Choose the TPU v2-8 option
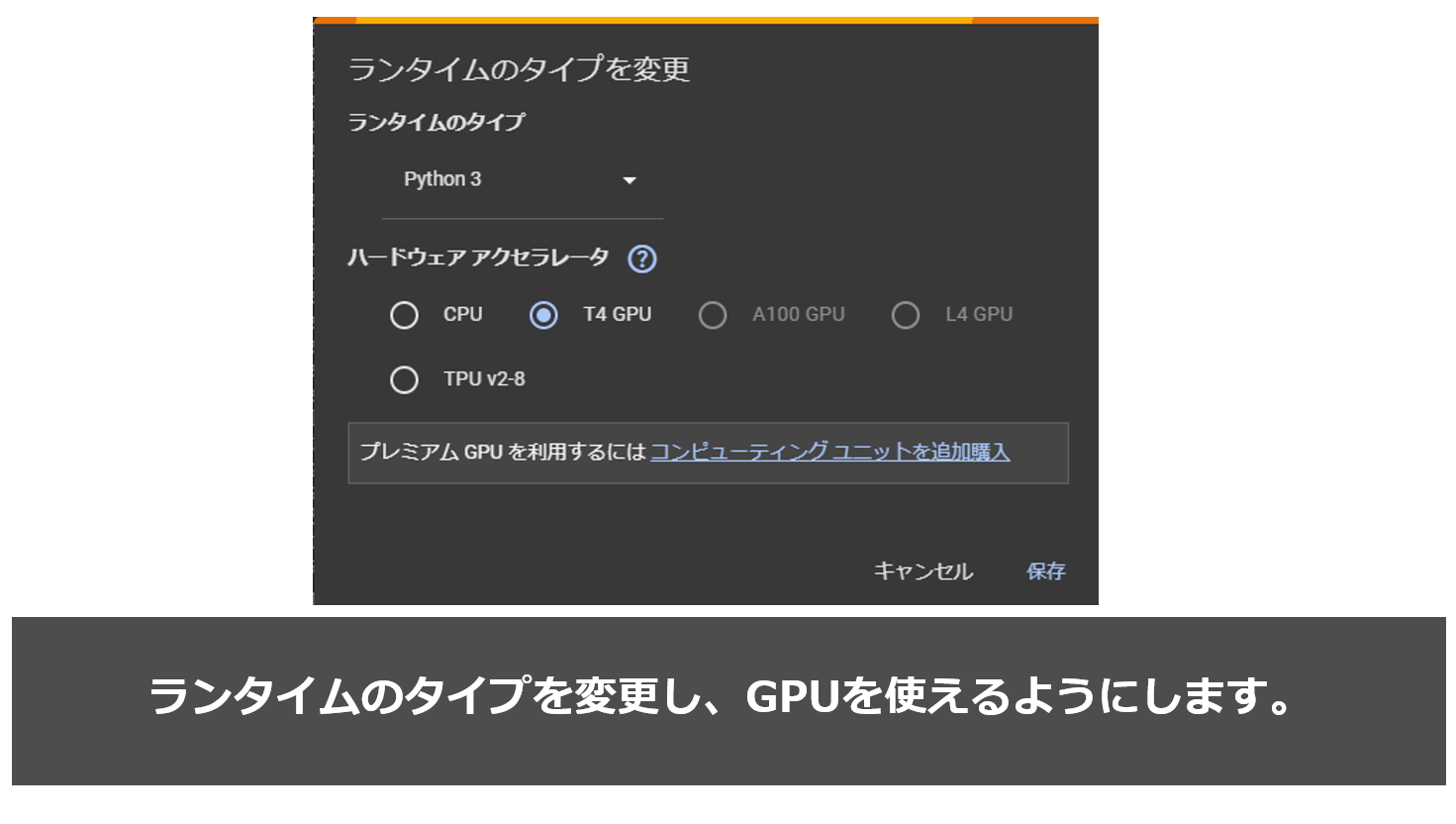 coord(405,379)
